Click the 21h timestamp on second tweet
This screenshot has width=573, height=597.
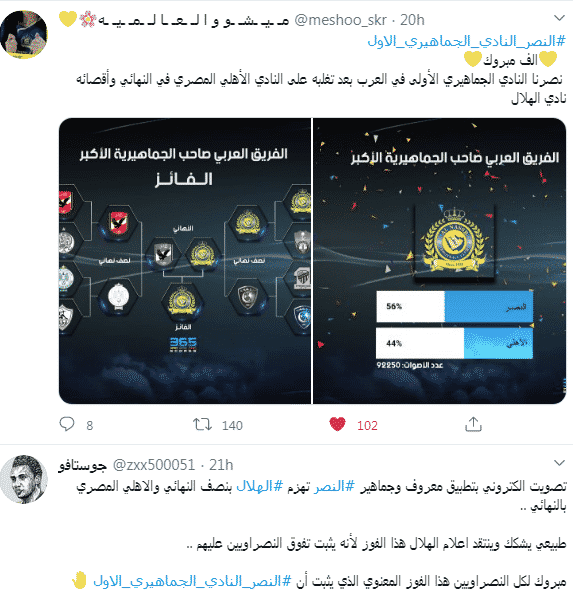point(221,465)
